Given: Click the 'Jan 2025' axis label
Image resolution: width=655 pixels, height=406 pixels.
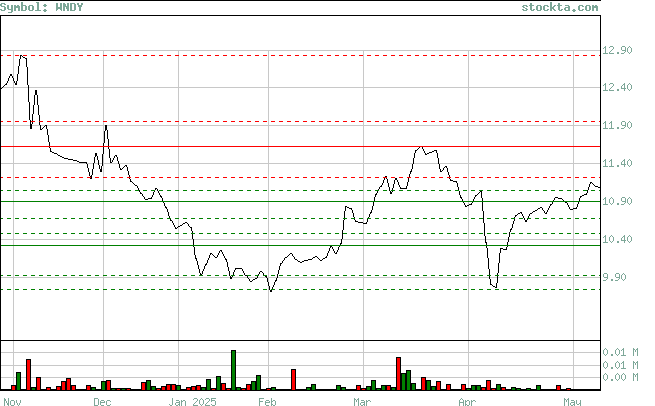Looking at the screenshot, I should [193, 401].
